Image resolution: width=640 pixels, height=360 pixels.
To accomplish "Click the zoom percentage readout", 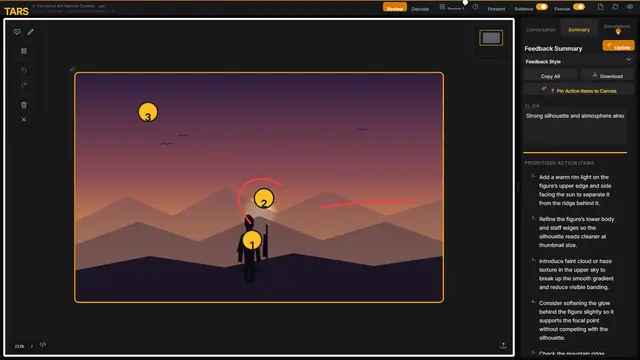I will [x=19, y=346].
